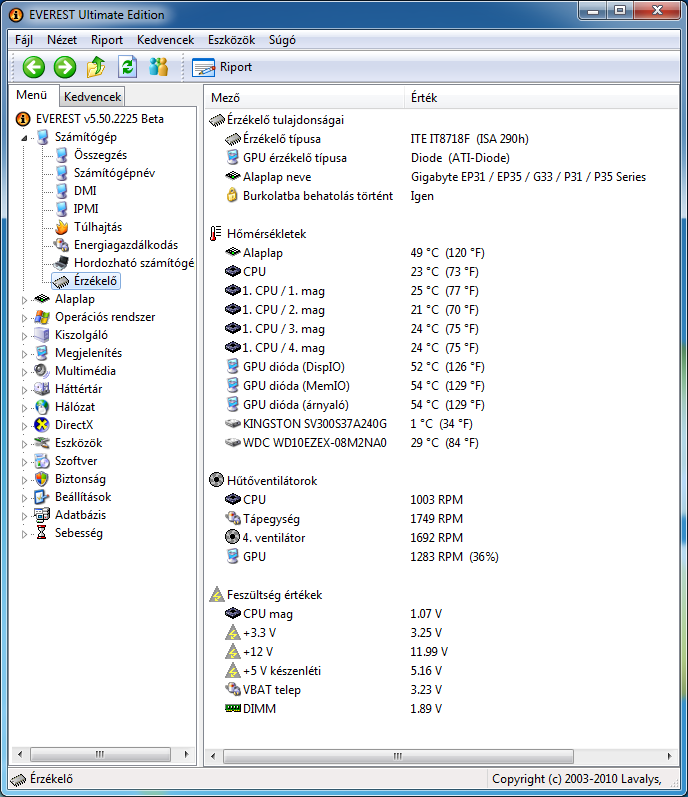
Task: Click the Hálózat globe icon
Action: coord(42,407)
